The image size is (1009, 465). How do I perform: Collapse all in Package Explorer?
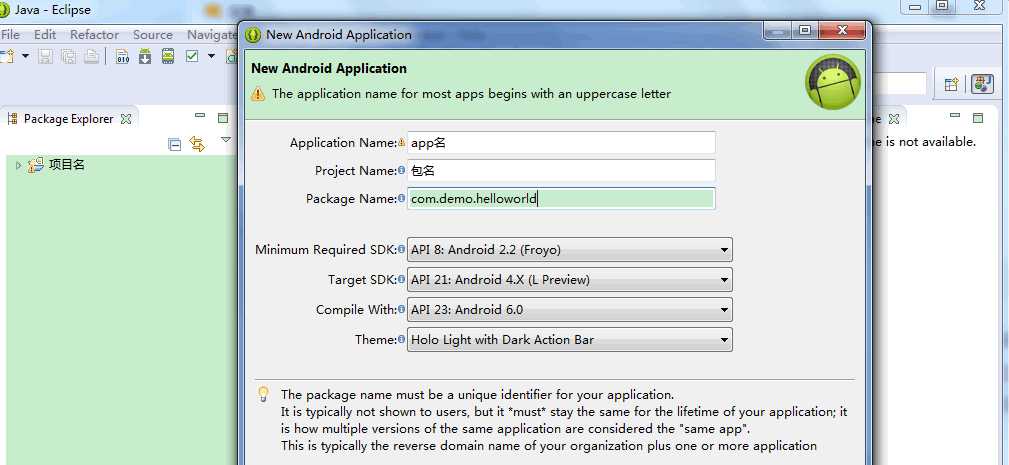tap(174, 145)
